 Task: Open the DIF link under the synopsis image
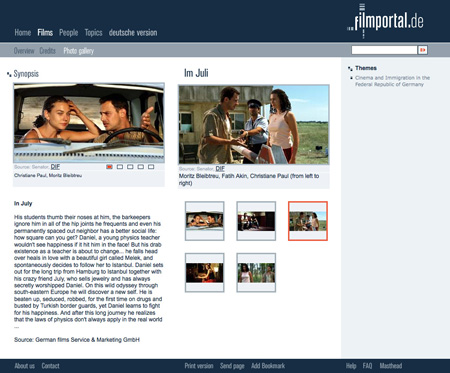(x=55, y=167)
